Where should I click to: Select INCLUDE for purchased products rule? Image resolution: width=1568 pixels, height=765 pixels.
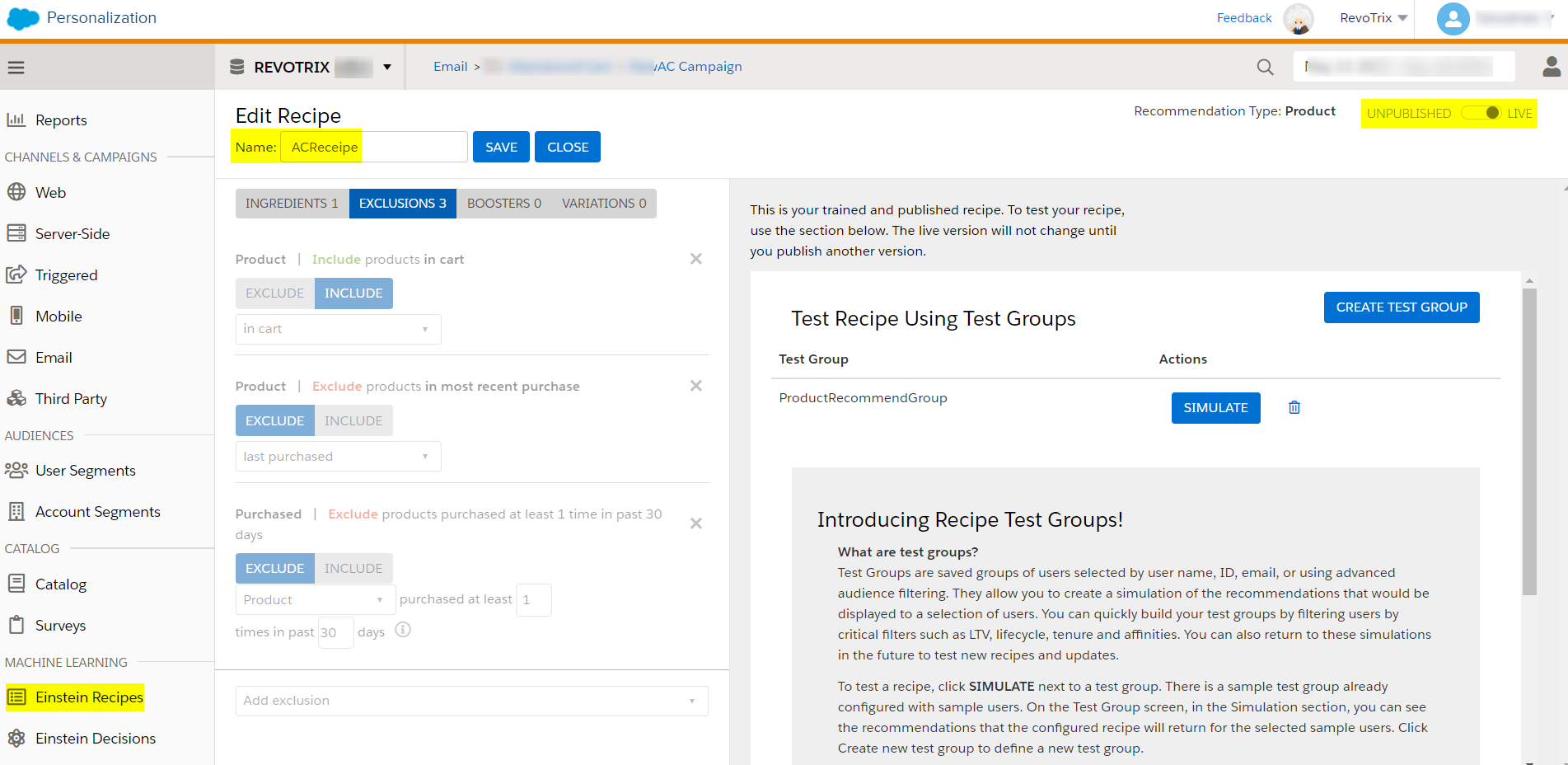(353, 569)
